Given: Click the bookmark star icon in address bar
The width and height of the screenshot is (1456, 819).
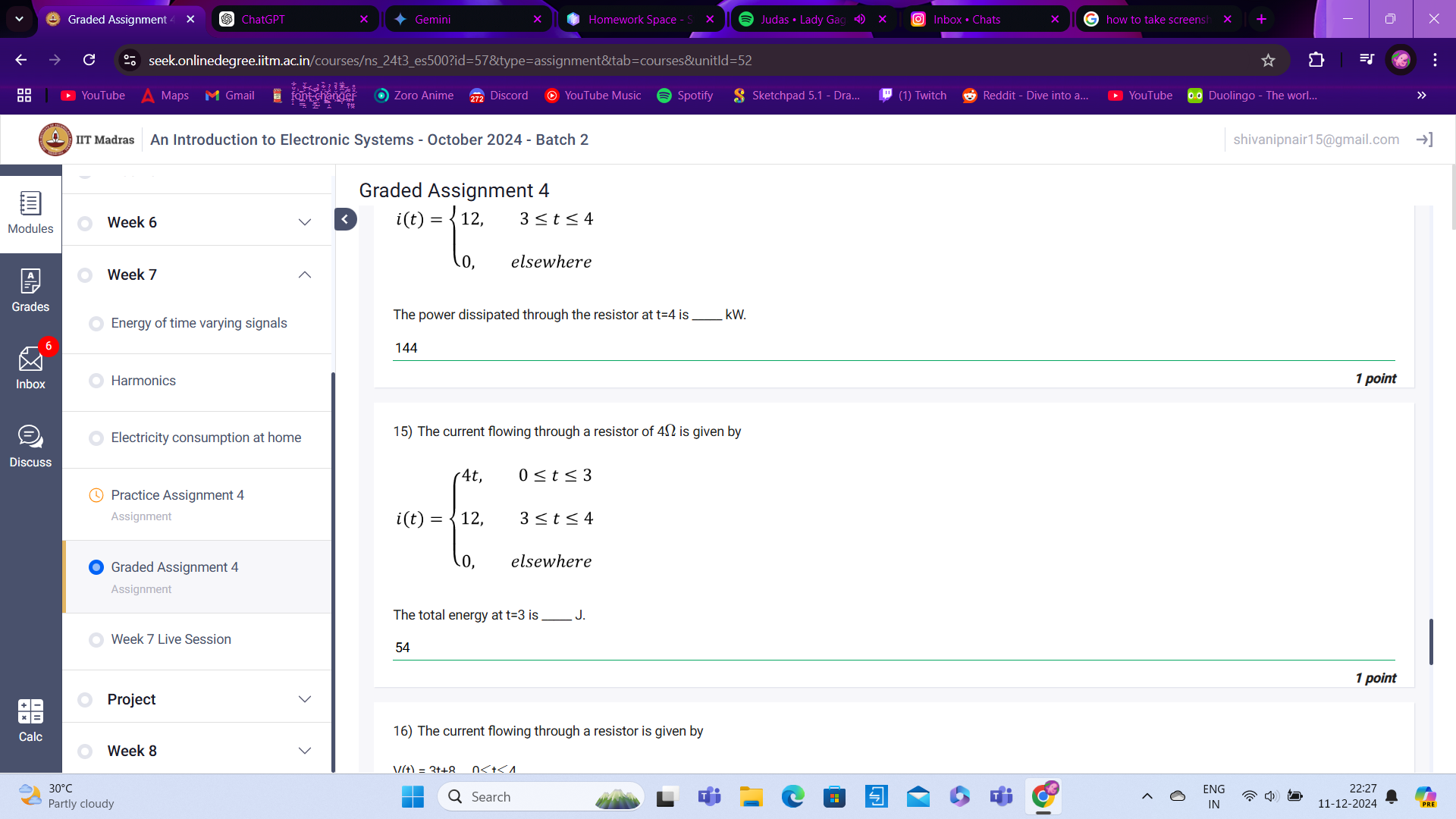Looking at the screenshot, I should coord(1268,60).
